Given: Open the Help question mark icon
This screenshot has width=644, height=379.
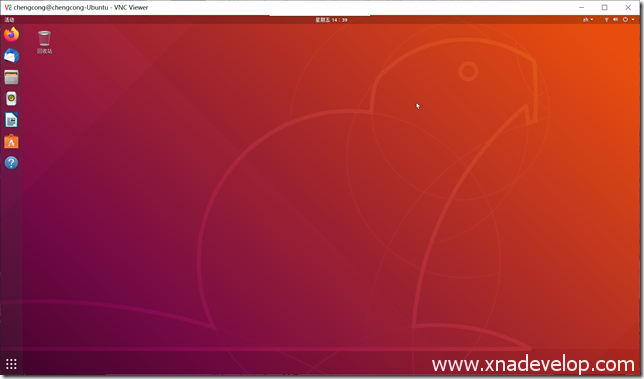Looking at the screenshot, I should 12,163.
